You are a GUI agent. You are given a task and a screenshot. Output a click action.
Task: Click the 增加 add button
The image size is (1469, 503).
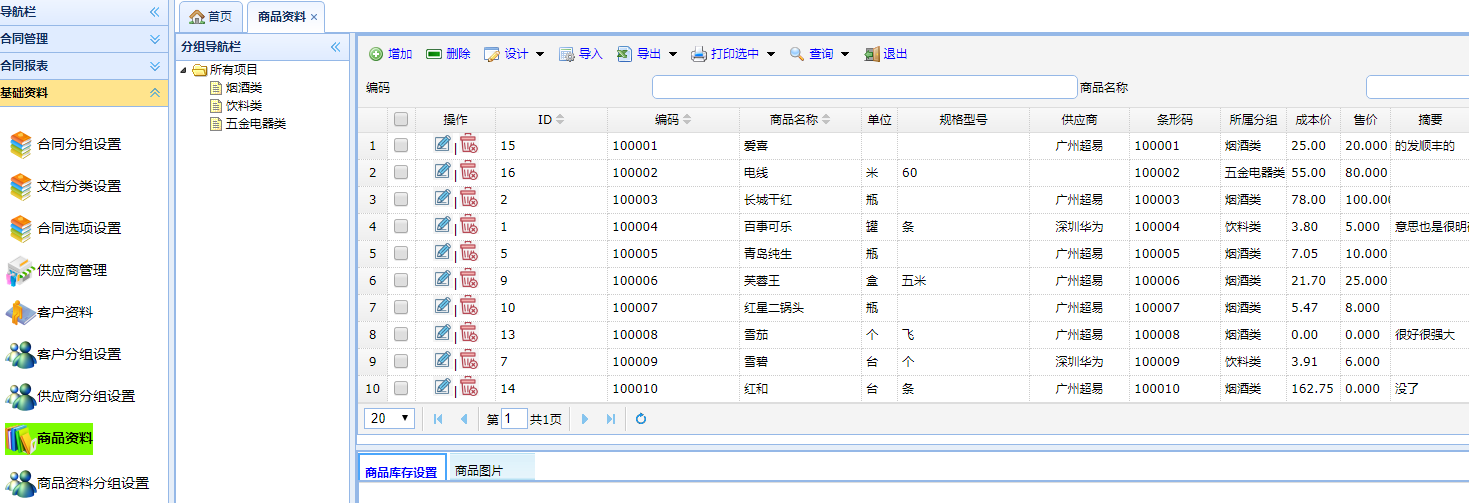(x=390, y=54)
